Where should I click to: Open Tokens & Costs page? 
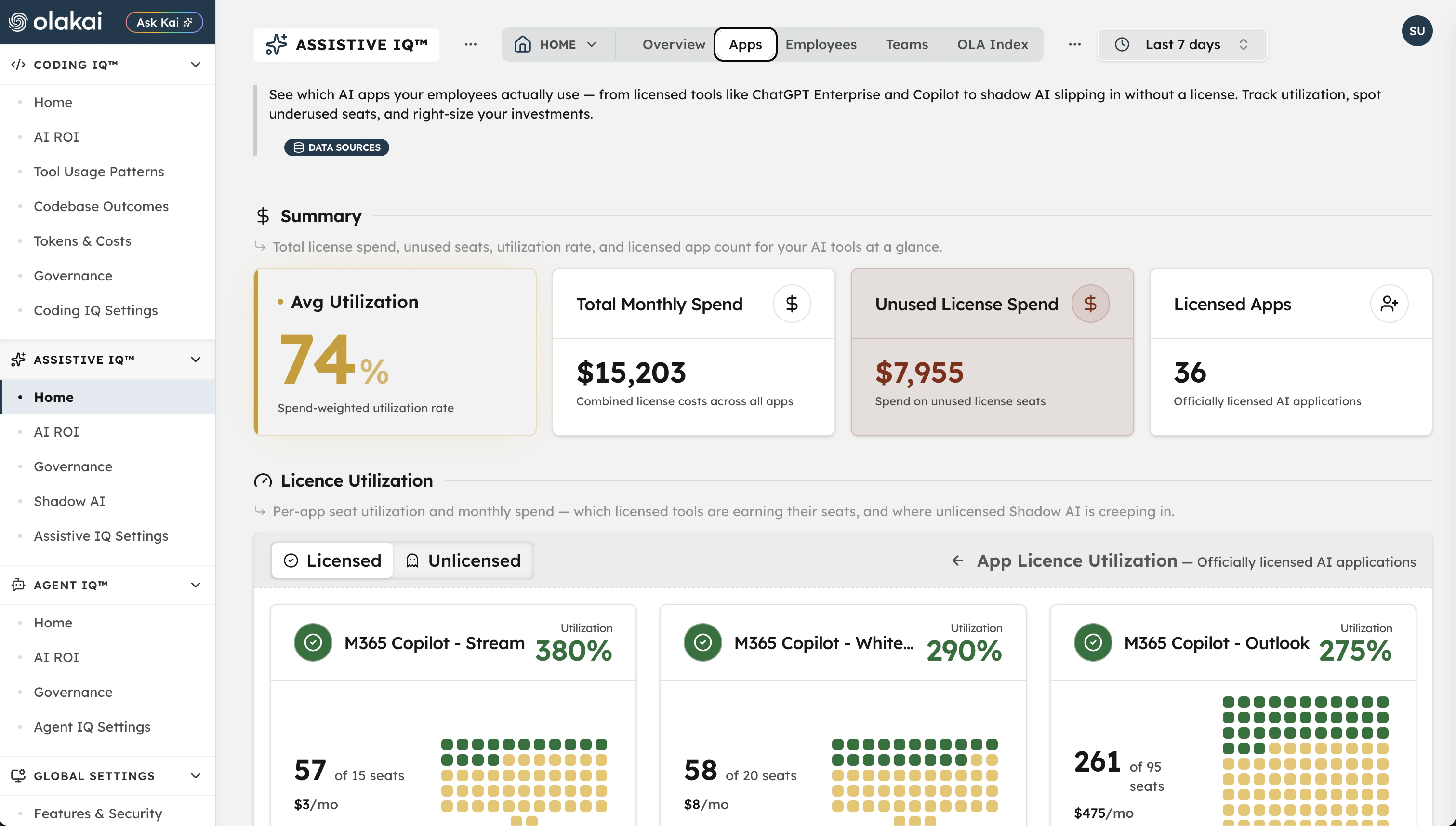pos(82,240)
